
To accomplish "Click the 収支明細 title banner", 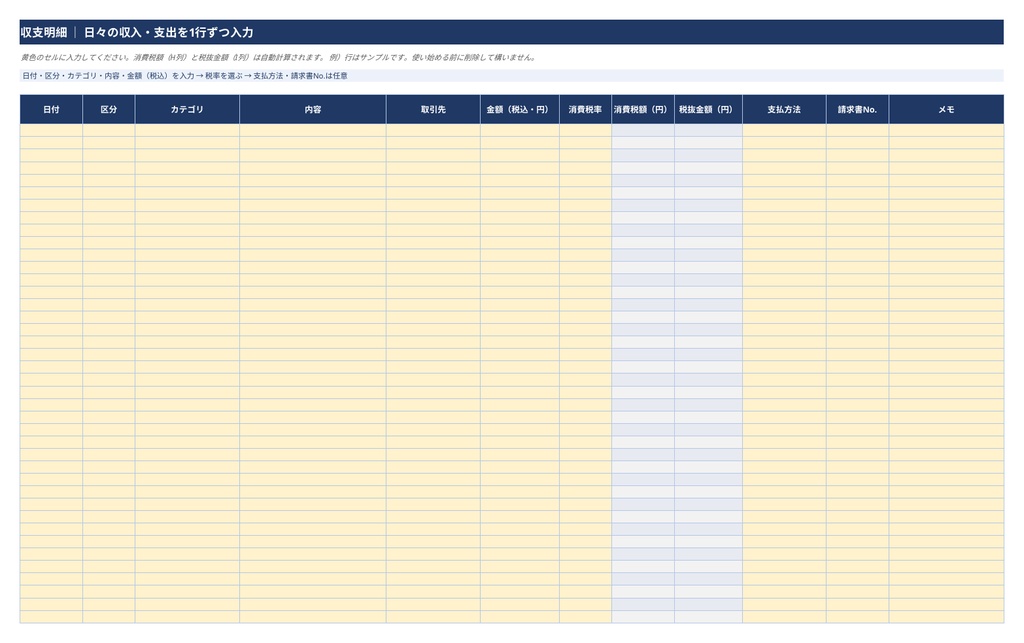I will point(511,32).
